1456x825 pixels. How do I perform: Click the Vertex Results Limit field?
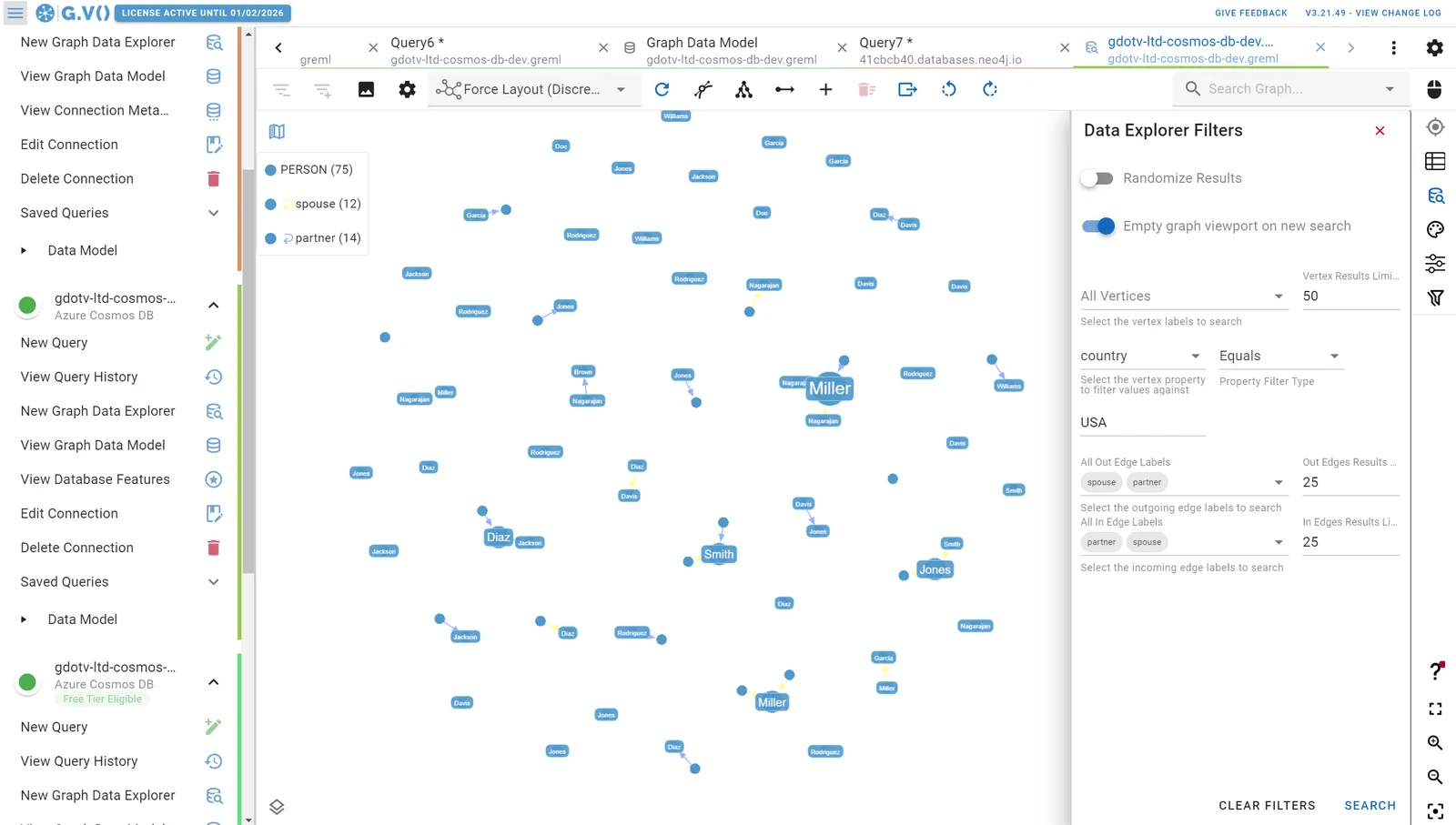1350,297
